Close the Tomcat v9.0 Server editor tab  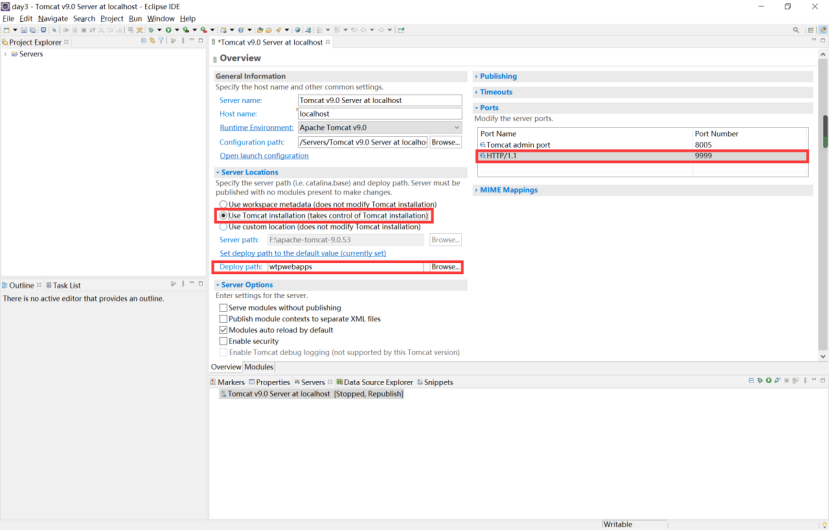tap(328, 42)
